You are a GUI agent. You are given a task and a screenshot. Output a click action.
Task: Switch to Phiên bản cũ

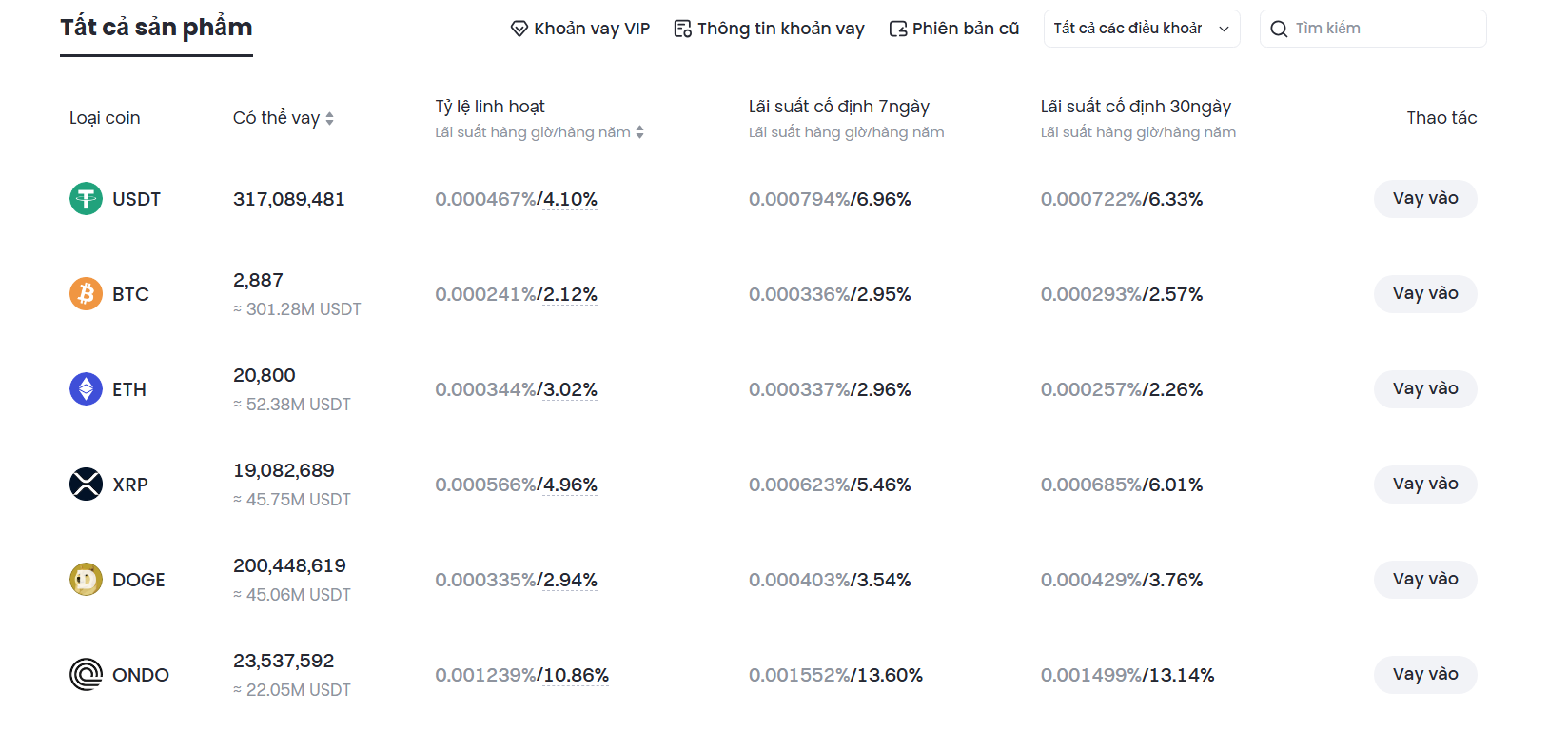pos(953,29)
